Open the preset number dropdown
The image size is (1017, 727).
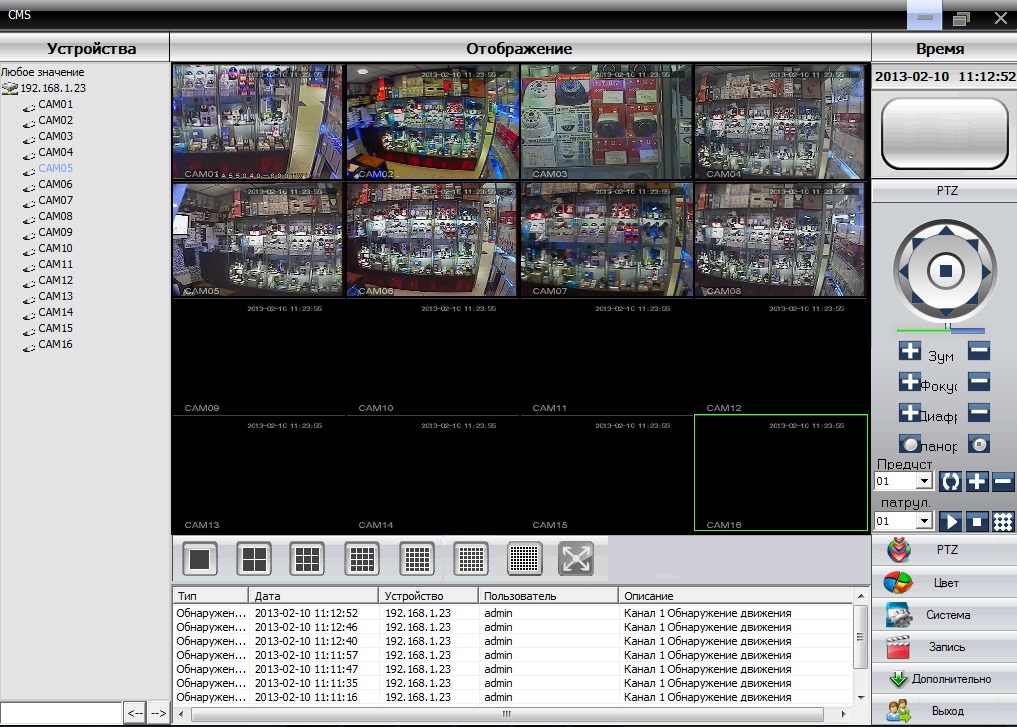(924, 482)
